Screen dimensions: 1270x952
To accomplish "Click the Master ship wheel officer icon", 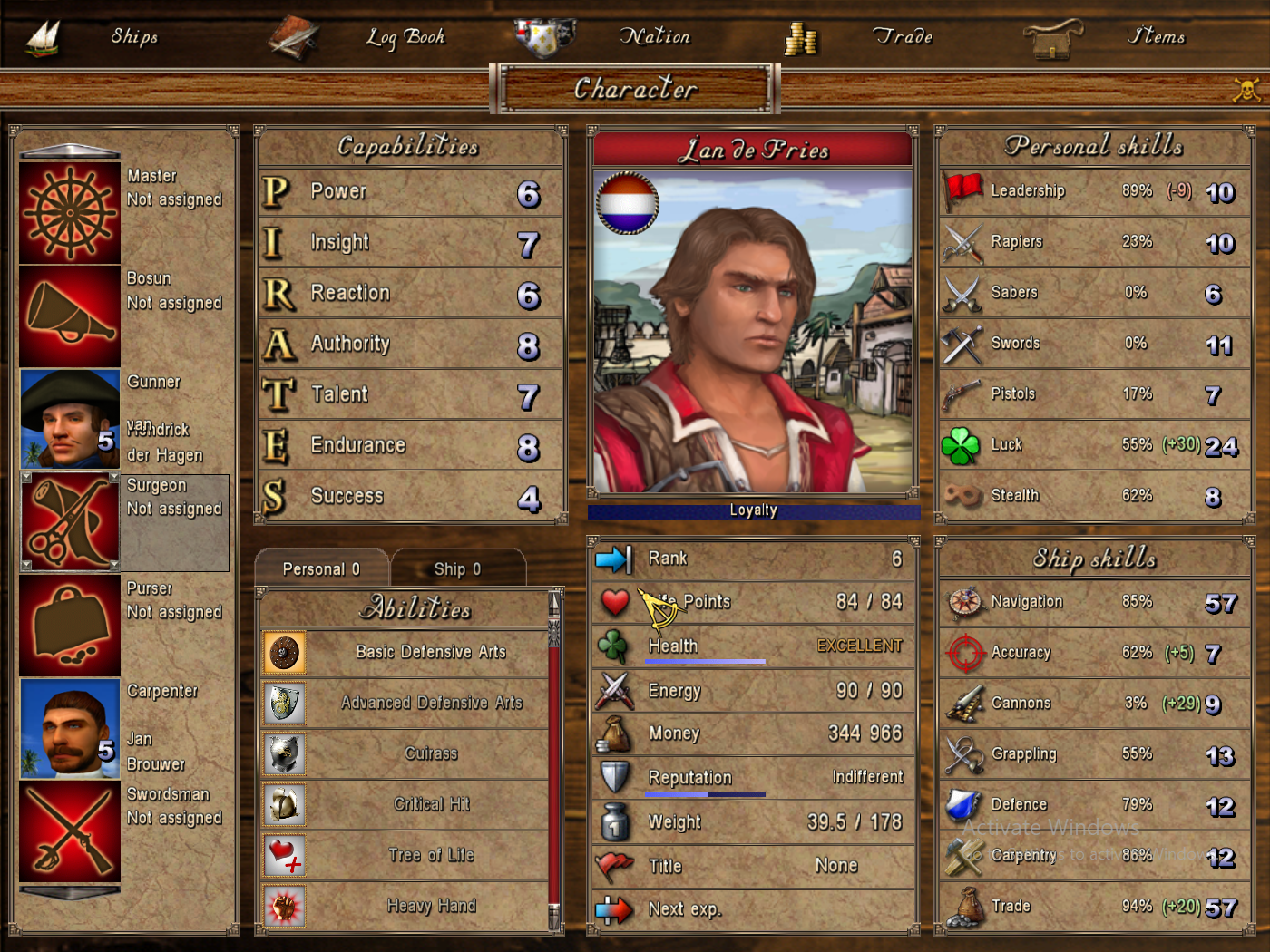I will coord(70,213).
